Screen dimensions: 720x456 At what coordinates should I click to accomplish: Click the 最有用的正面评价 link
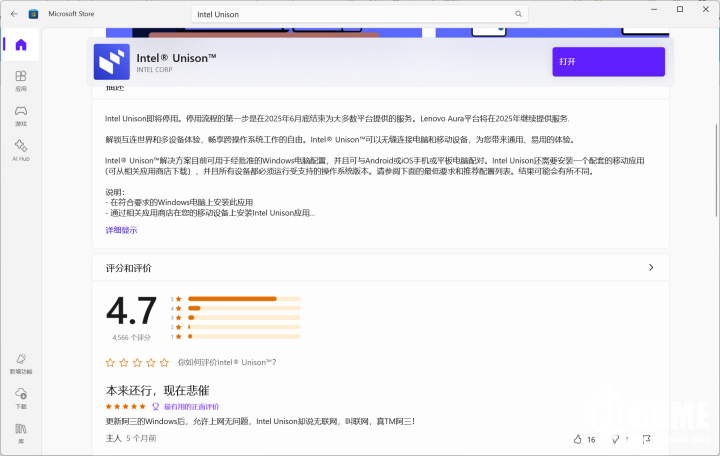pyautogui.click(x=191, y=406)
